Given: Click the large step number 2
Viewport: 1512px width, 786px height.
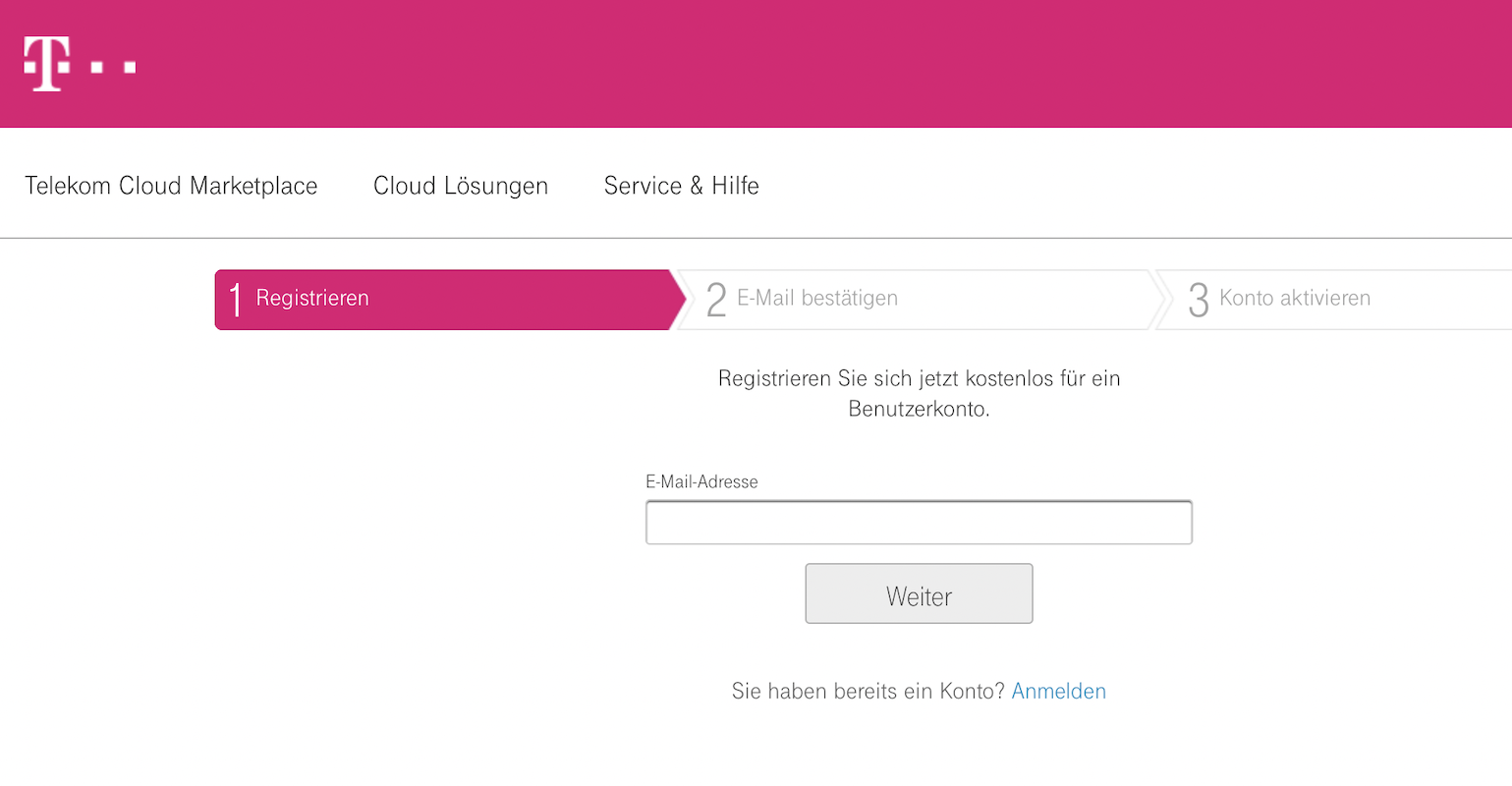Looking at the screenshot, I should tap(716, 300).
